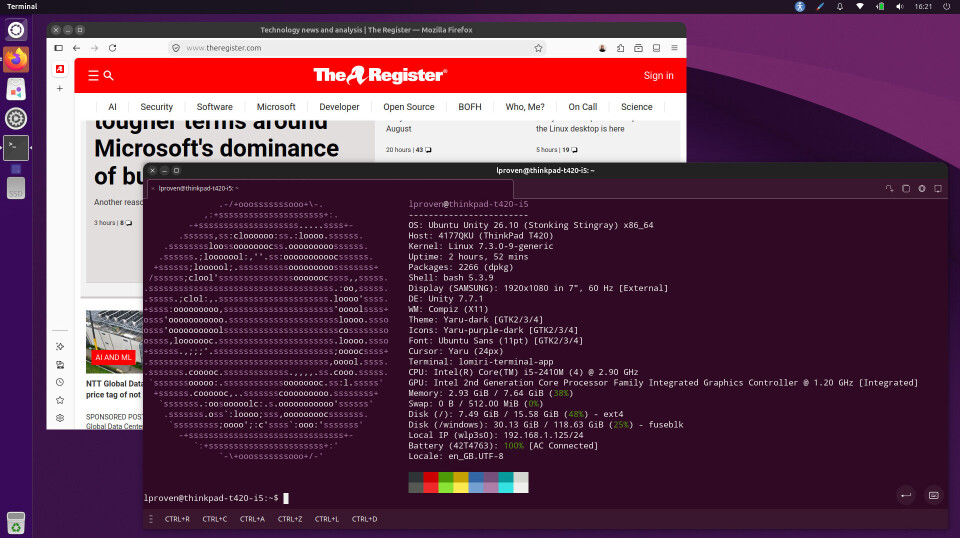The image size is (960, 538).
Task: Open the power session menu
Action: point(947,7)
